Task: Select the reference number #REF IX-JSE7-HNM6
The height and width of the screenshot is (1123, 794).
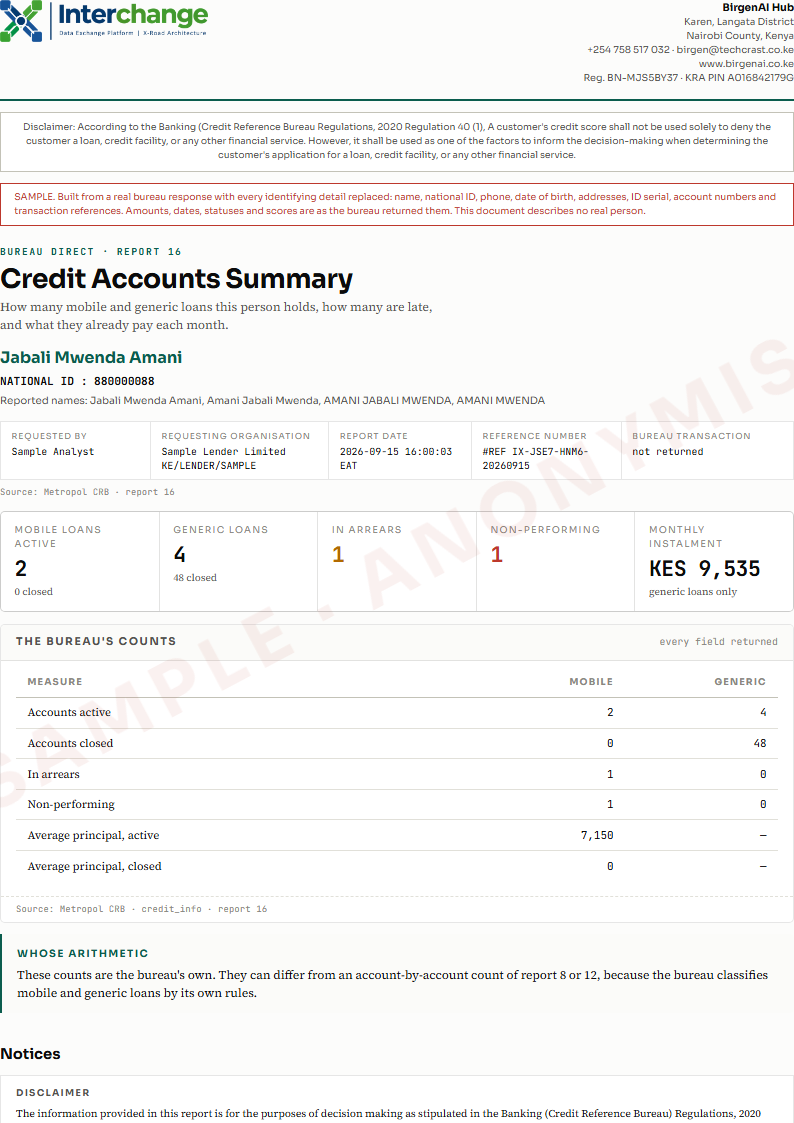Action: pos(535,458)
